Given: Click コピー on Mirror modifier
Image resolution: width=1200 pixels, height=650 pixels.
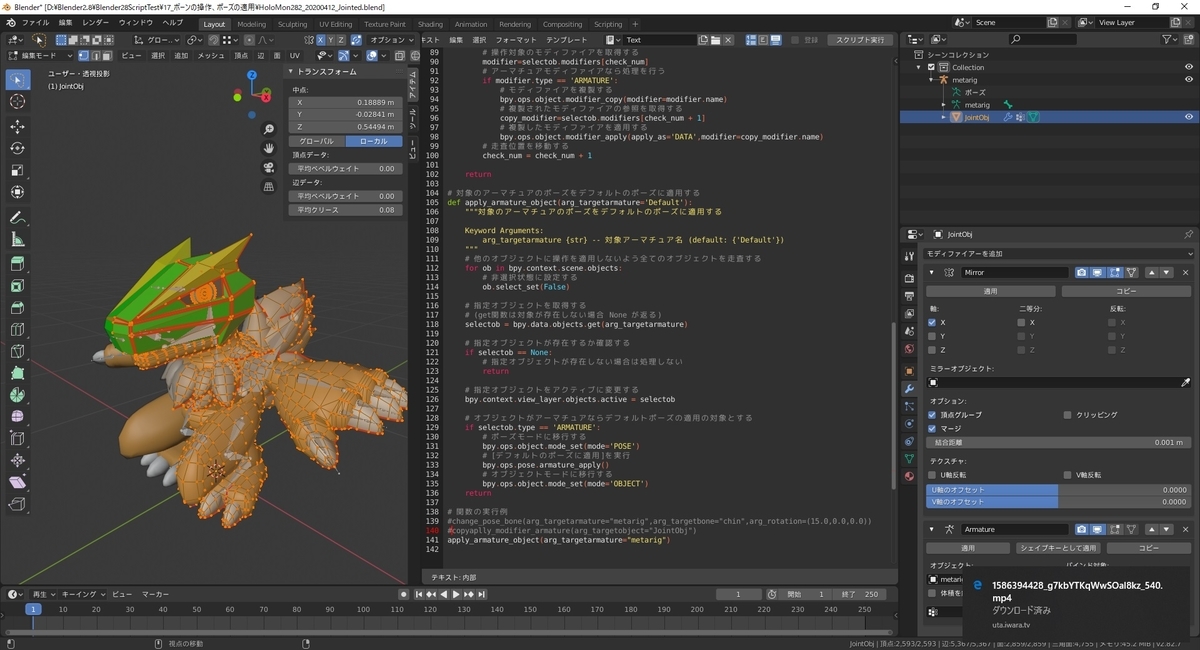Looking at the screenshot, I should pyautogui.click(x=1126, y=291).
